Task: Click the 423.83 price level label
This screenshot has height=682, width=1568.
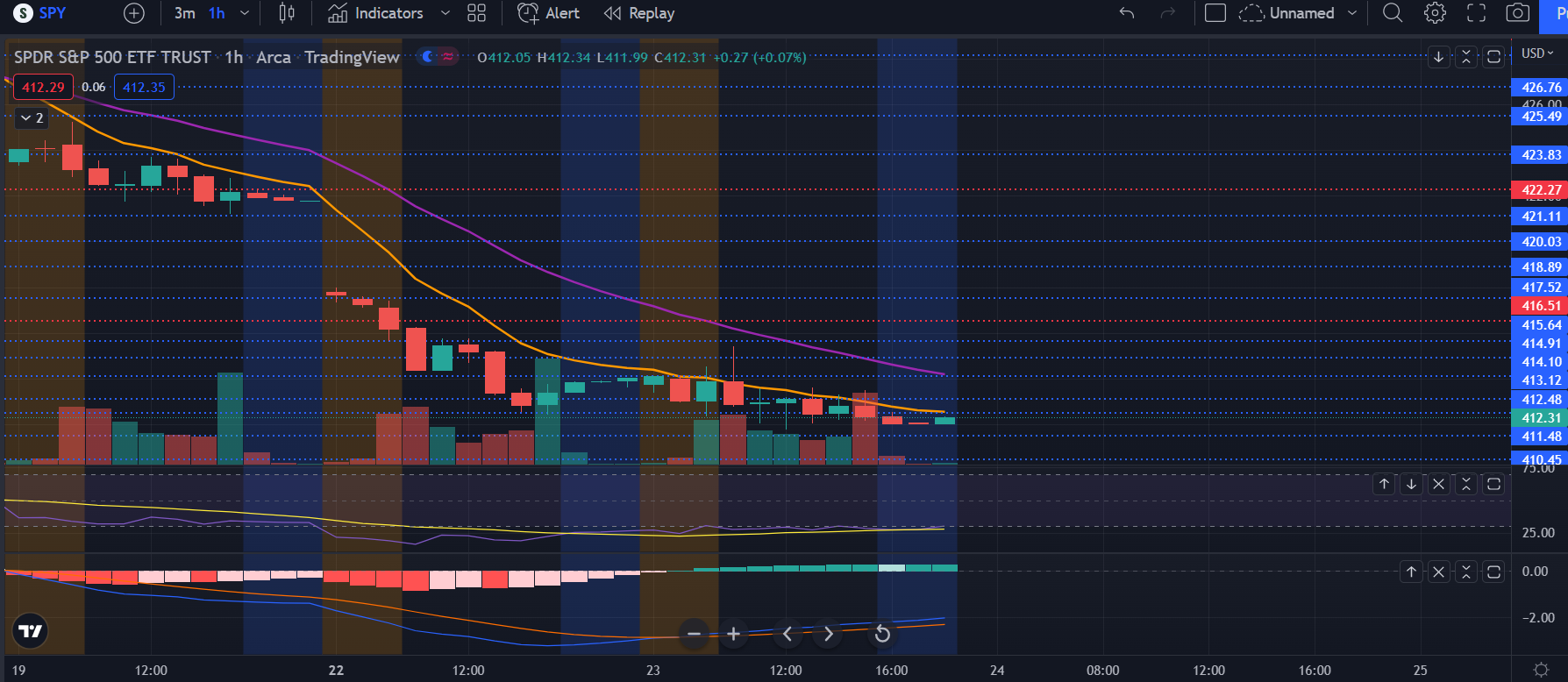Action: pyautogui.click(x=1540, y=155)
